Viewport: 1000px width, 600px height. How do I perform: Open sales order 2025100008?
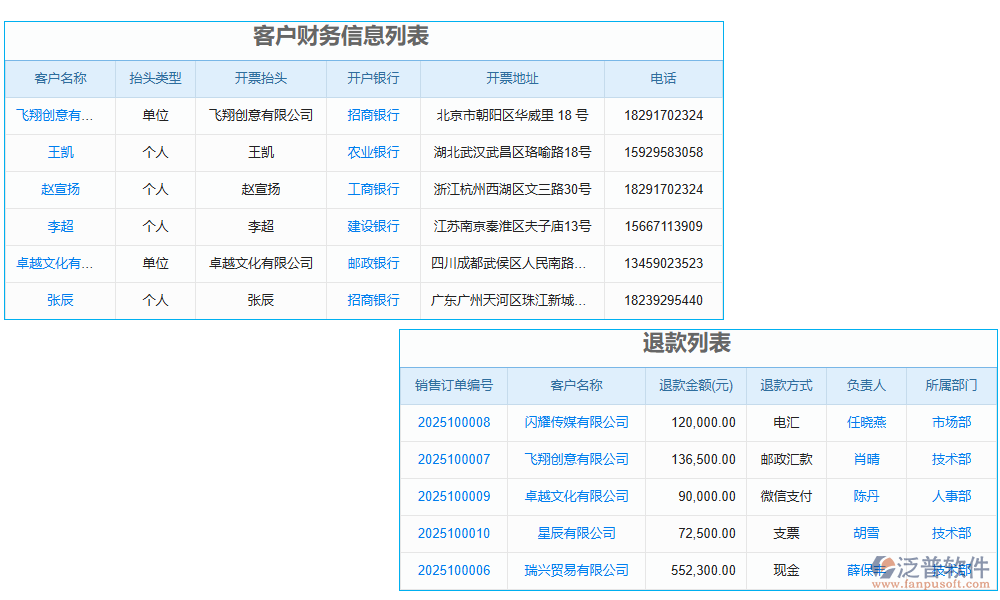pyautogui.click(x=455, y=422)
